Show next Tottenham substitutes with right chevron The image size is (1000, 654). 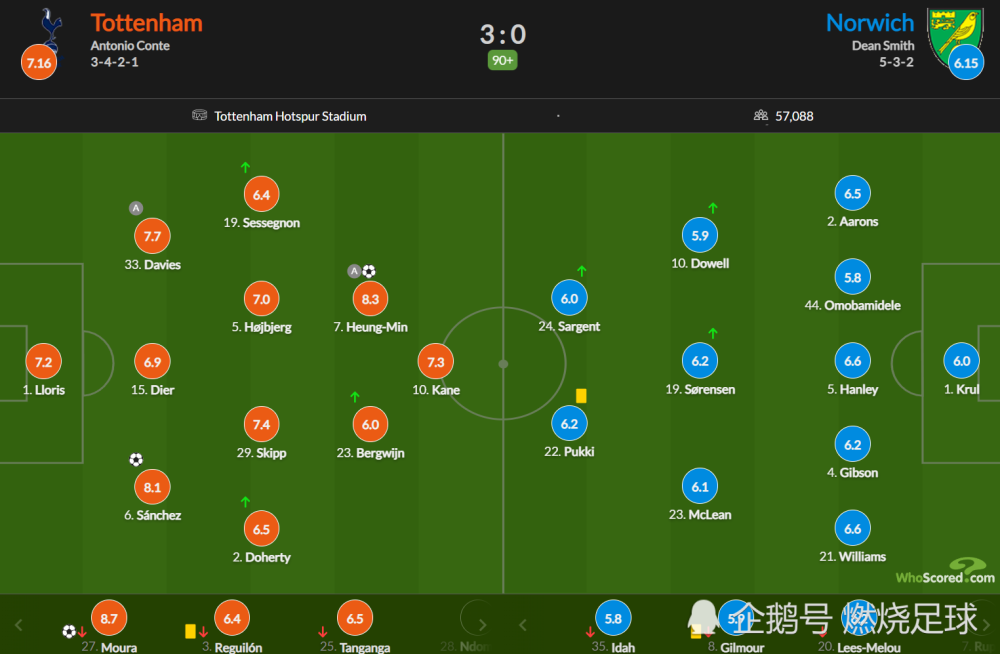click(482, 625)
